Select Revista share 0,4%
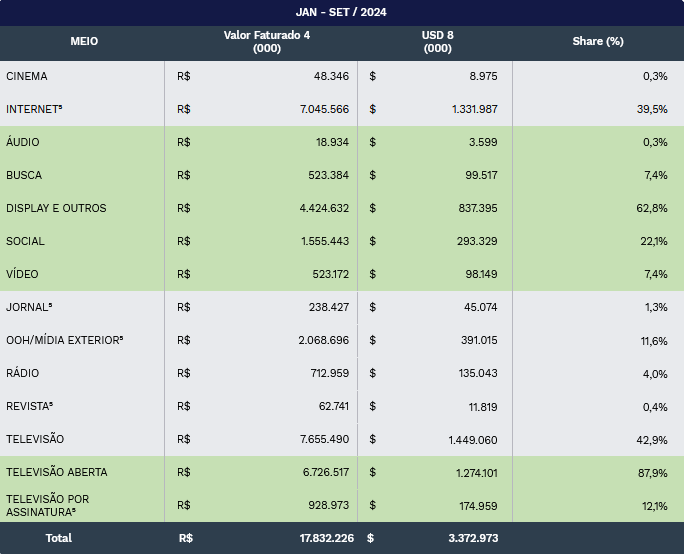This screenshot has width=684, height=554. [x=655, y=407]
